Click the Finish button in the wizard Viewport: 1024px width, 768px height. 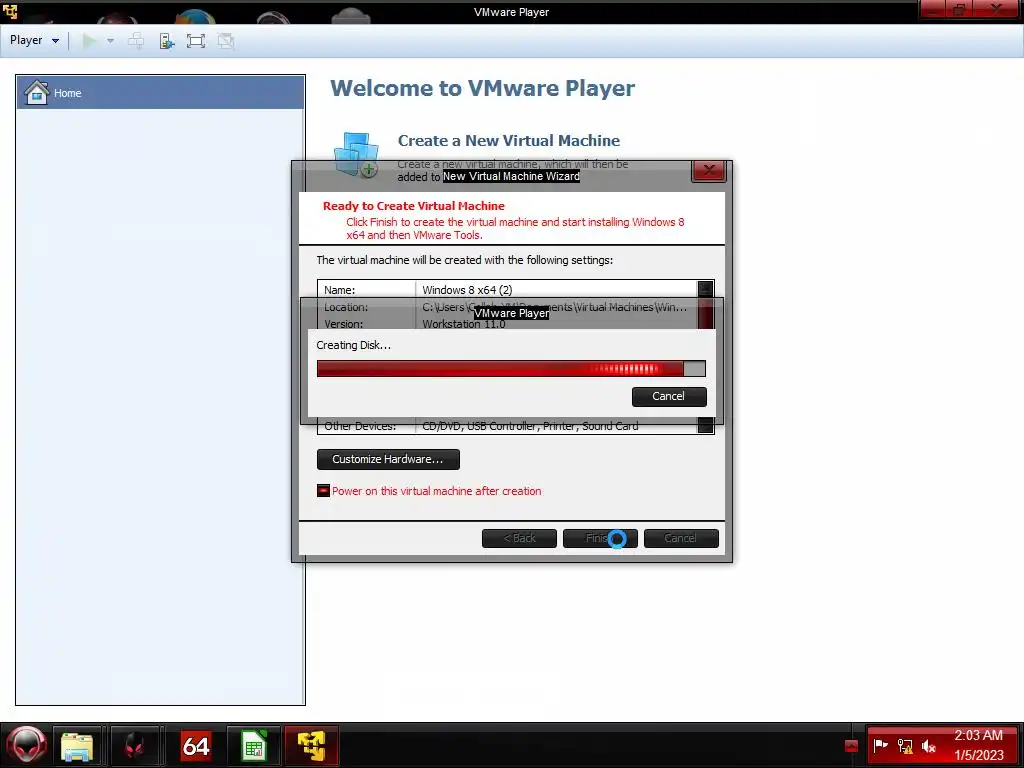click(x=600, y=538)
